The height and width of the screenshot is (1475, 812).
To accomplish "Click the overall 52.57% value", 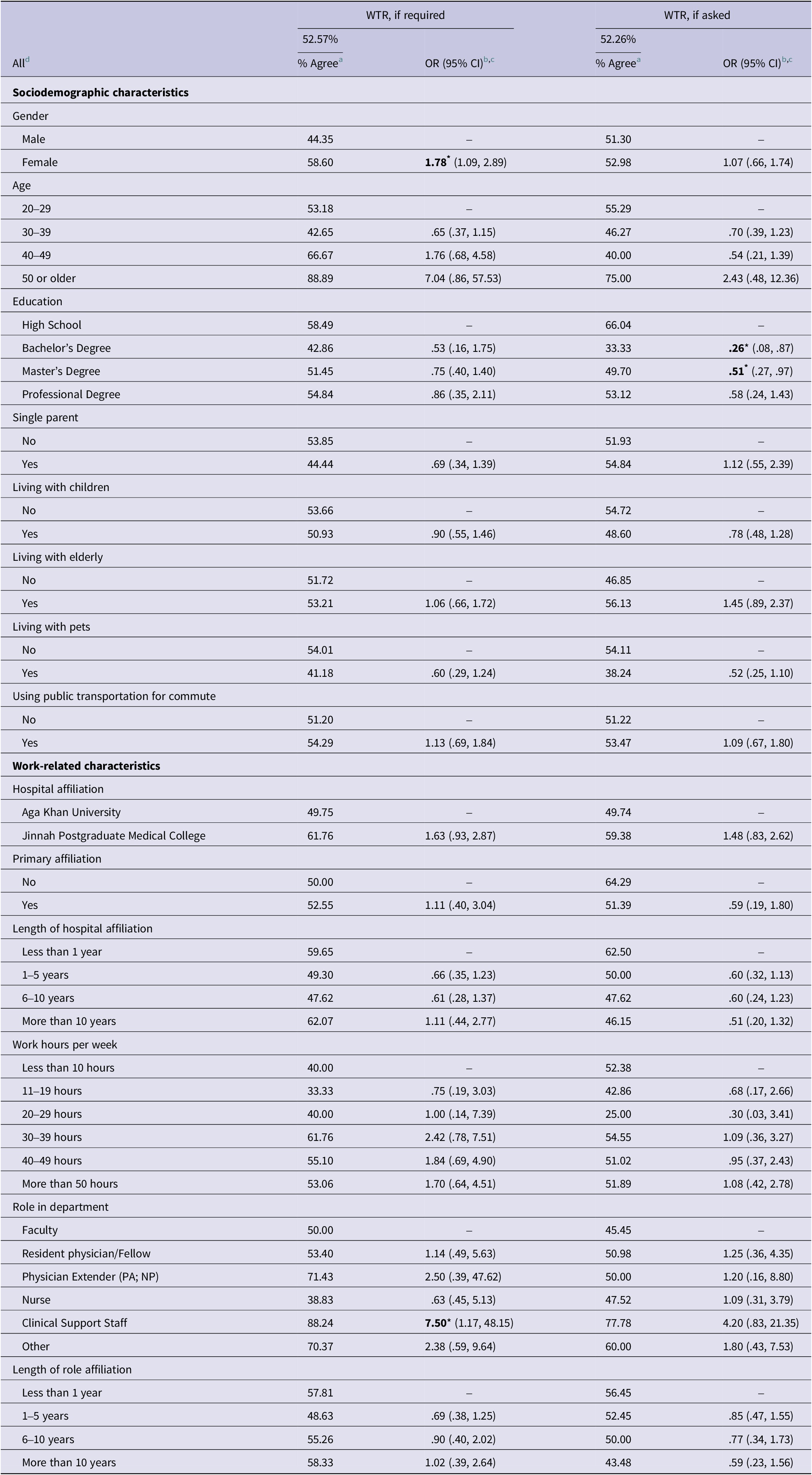I will click(320, 39).
